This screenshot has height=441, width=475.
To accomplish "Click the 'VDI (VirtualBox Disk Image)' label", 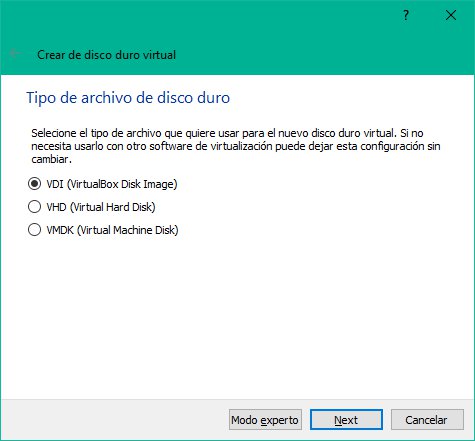I will (112, 184).
